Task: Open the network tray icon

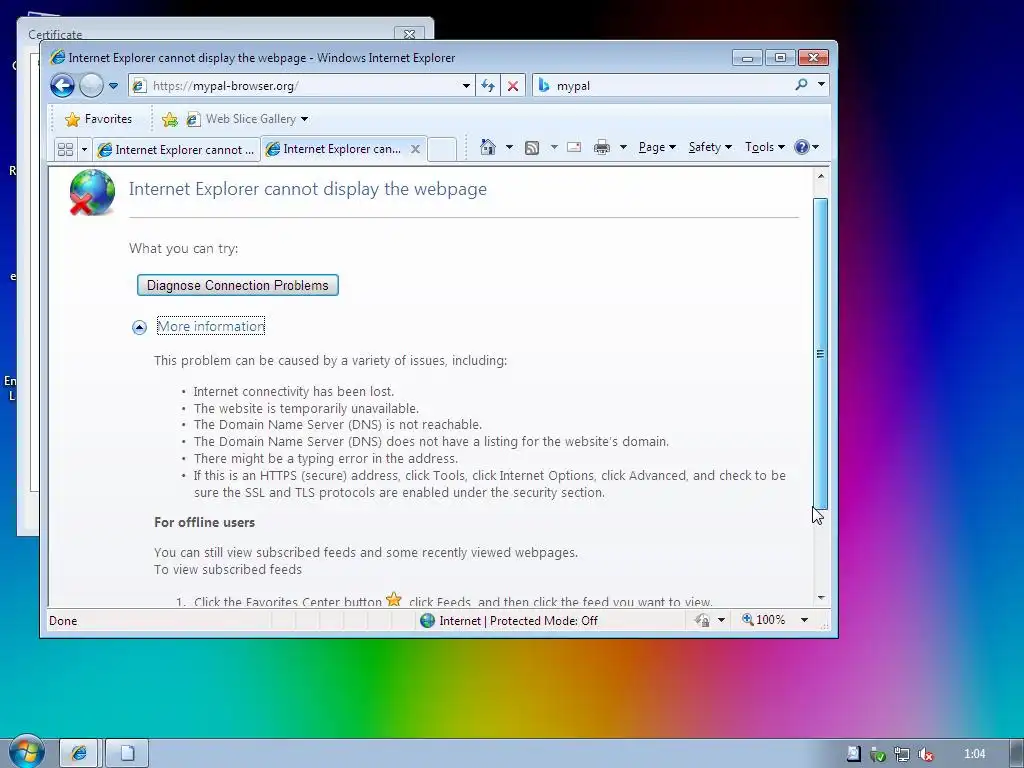Action: point(902,754)
